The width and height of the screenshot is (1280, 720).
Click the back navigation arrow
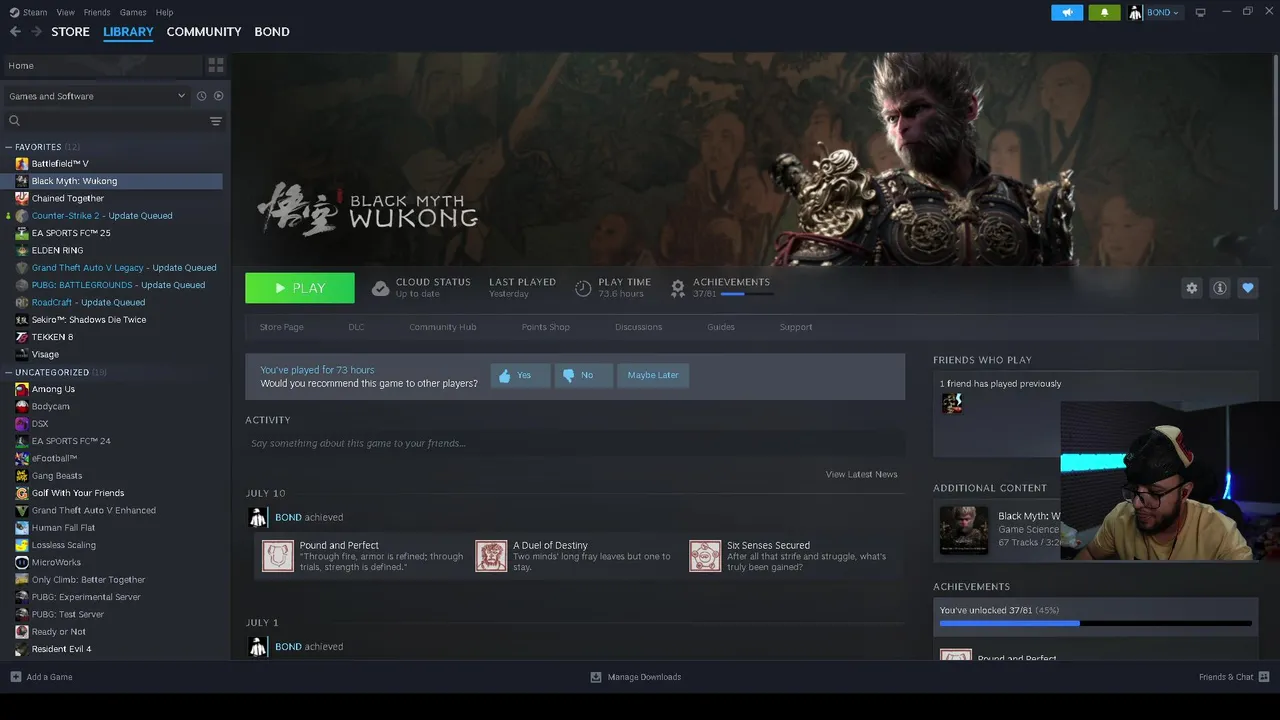pyautogui.click(x=15, y=32)
